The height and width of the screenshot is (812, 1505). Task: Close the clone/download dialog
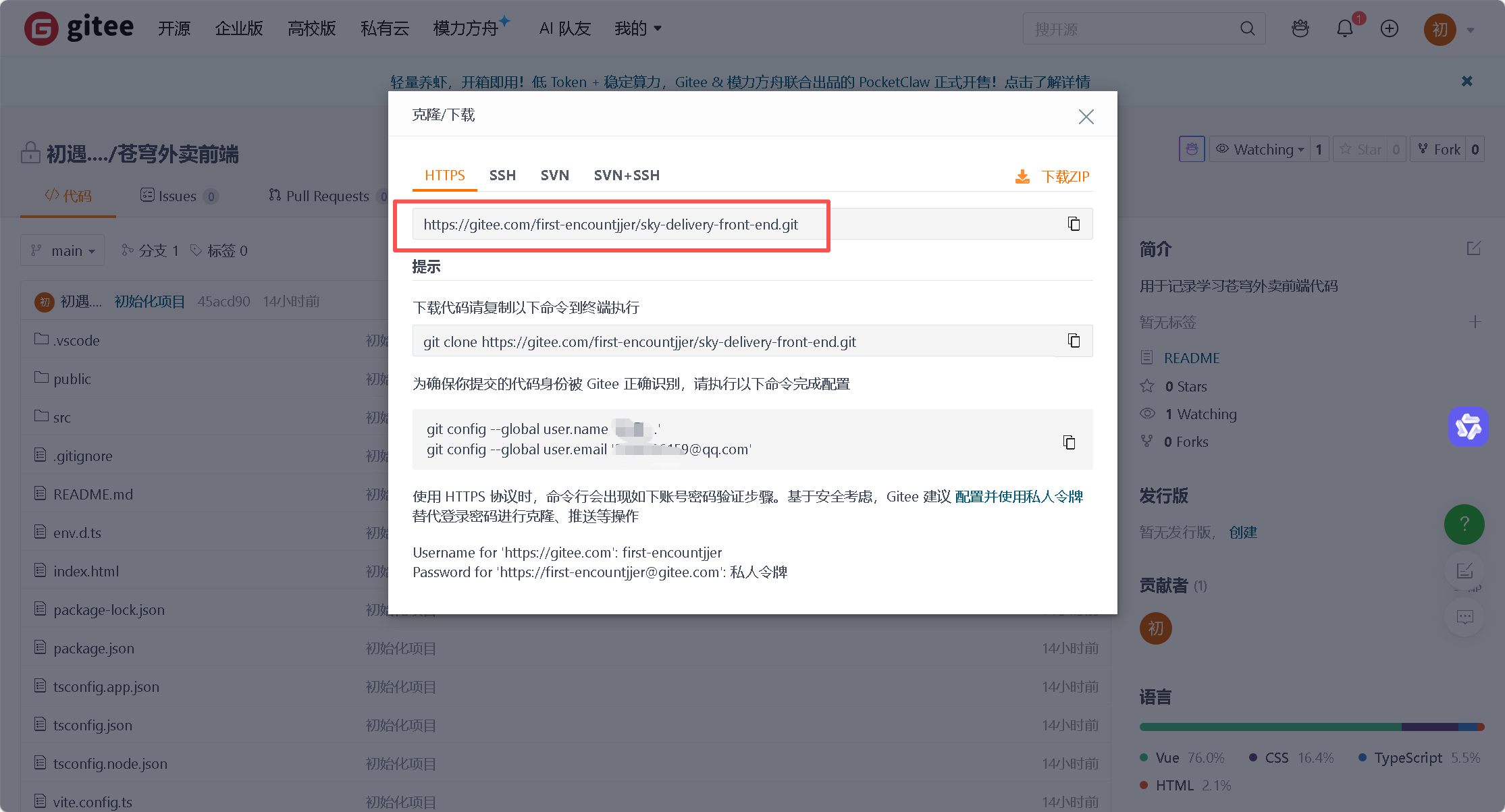[x=1086, y=117]
